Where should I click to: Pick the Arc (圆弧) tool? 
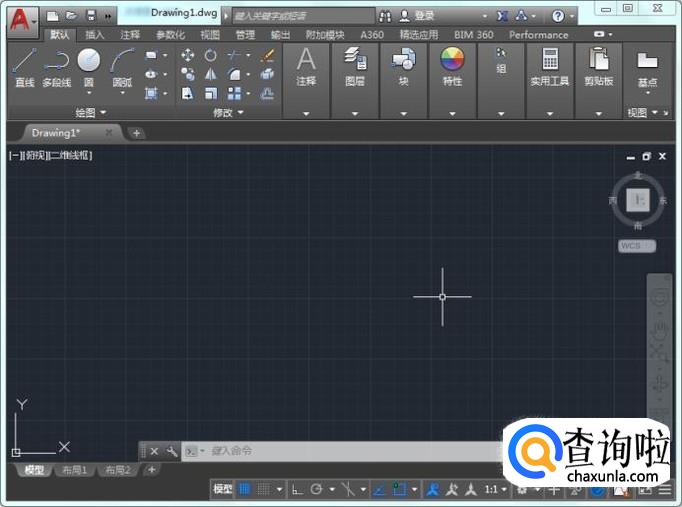[x=122, y=61]
